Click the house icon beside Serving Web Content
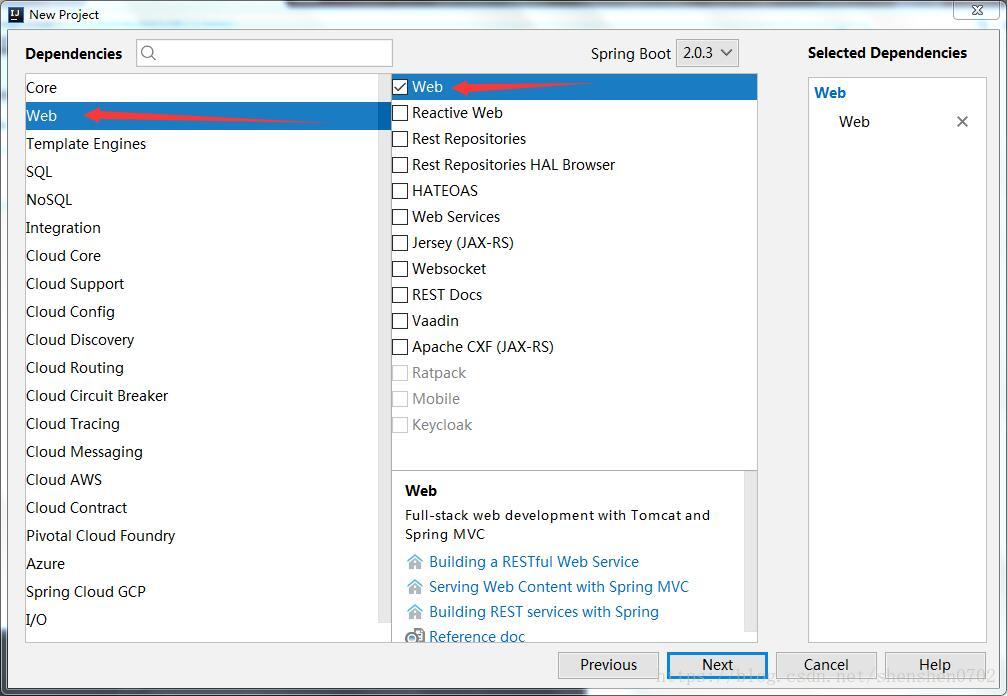 pos(415,587)
